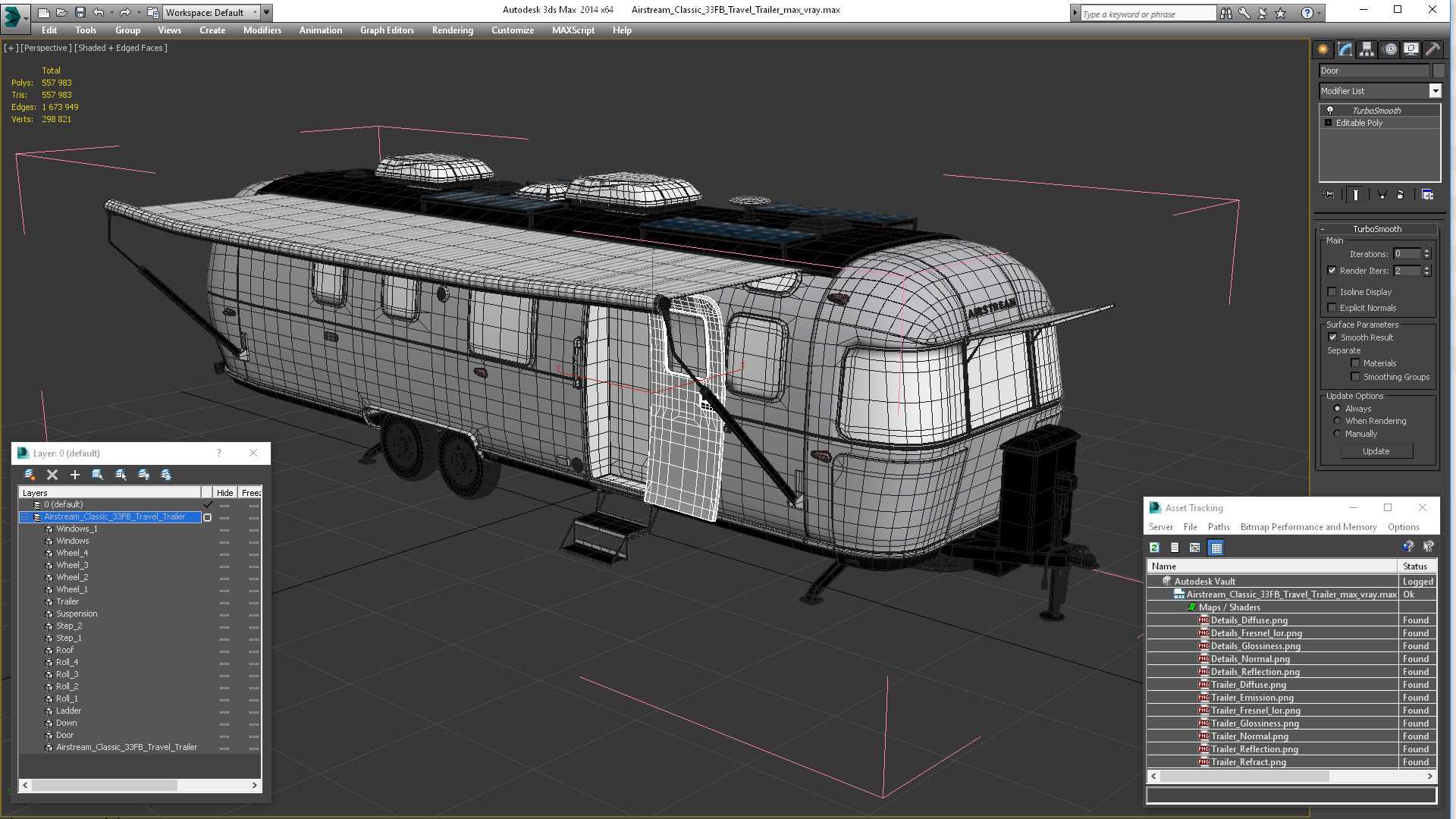Expand Editable Poly sub-objects
1456x819 pixels.
1328,123
